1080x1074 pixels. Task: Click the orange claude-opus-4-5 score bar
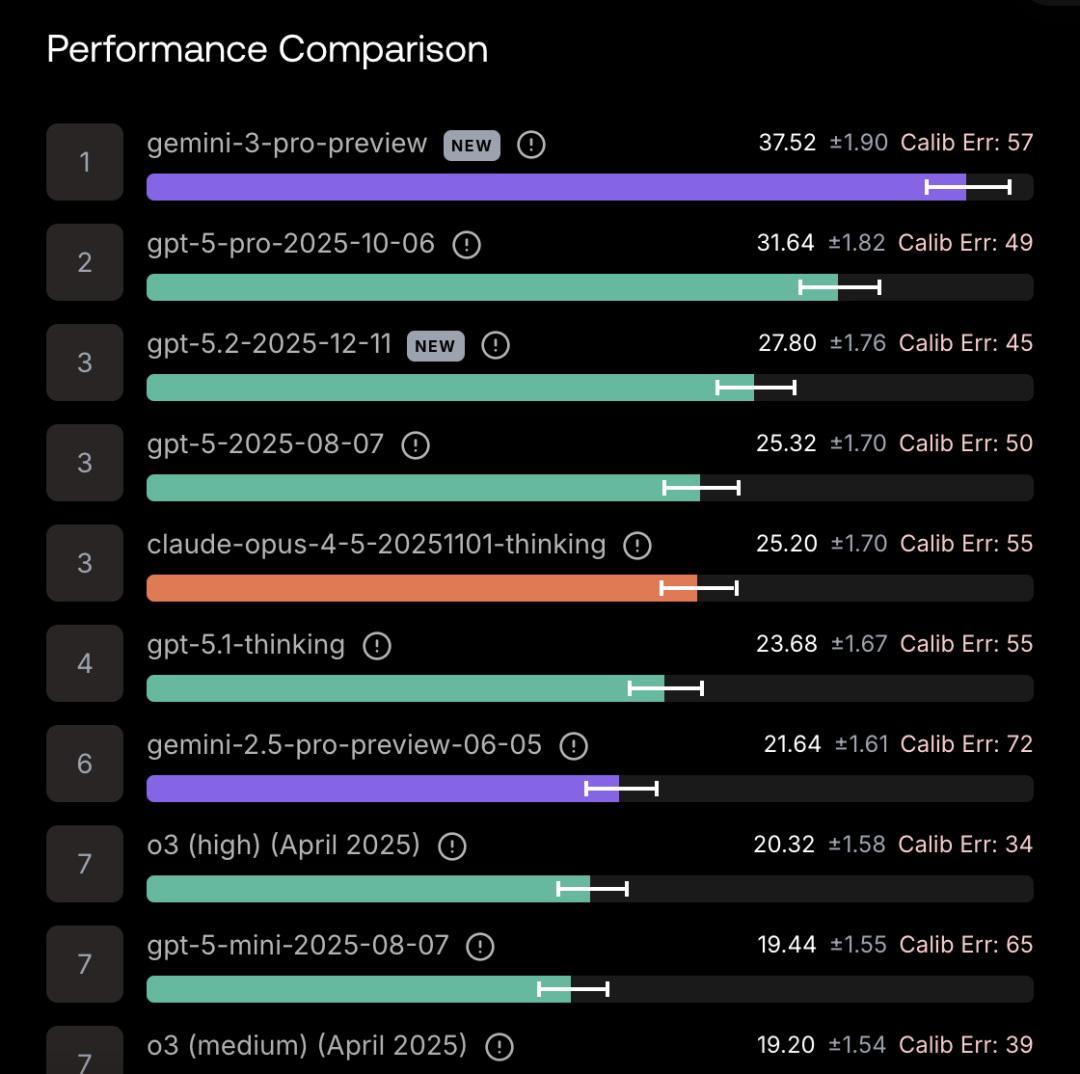[420, 588]
